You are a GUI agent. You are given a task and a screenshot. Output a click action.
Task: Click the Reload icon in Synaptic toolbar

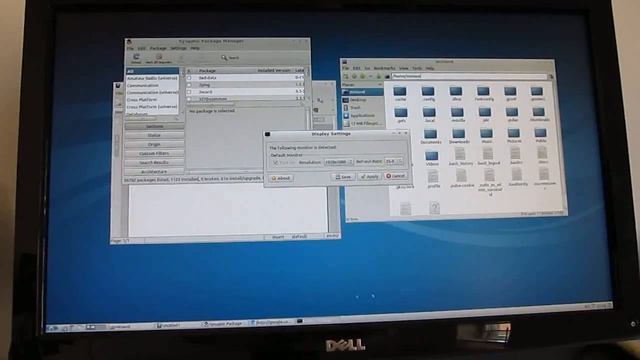click(x=136, y=57)
